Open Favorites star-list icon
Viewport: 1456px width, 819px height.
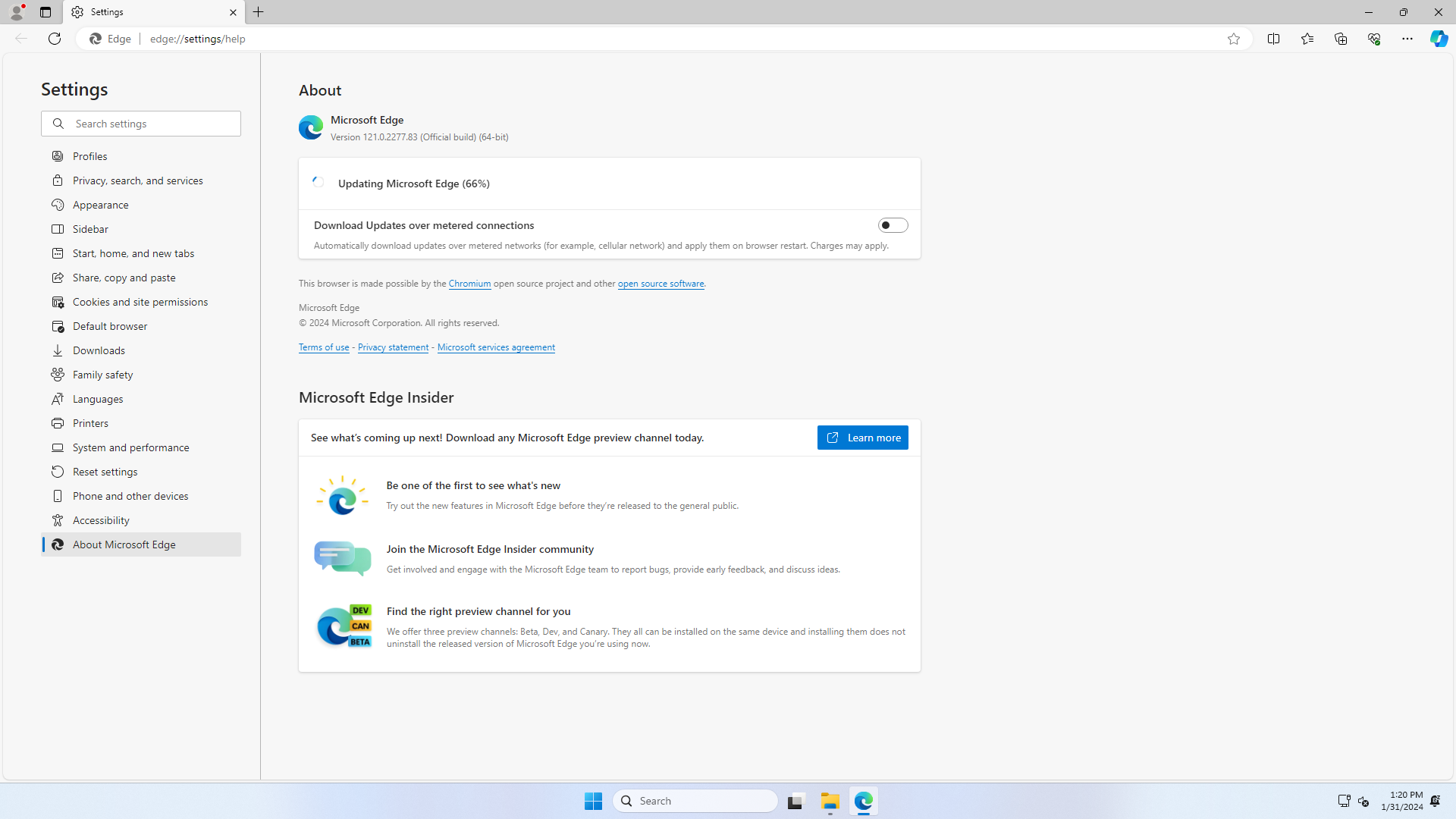[x=1307, y=39]
